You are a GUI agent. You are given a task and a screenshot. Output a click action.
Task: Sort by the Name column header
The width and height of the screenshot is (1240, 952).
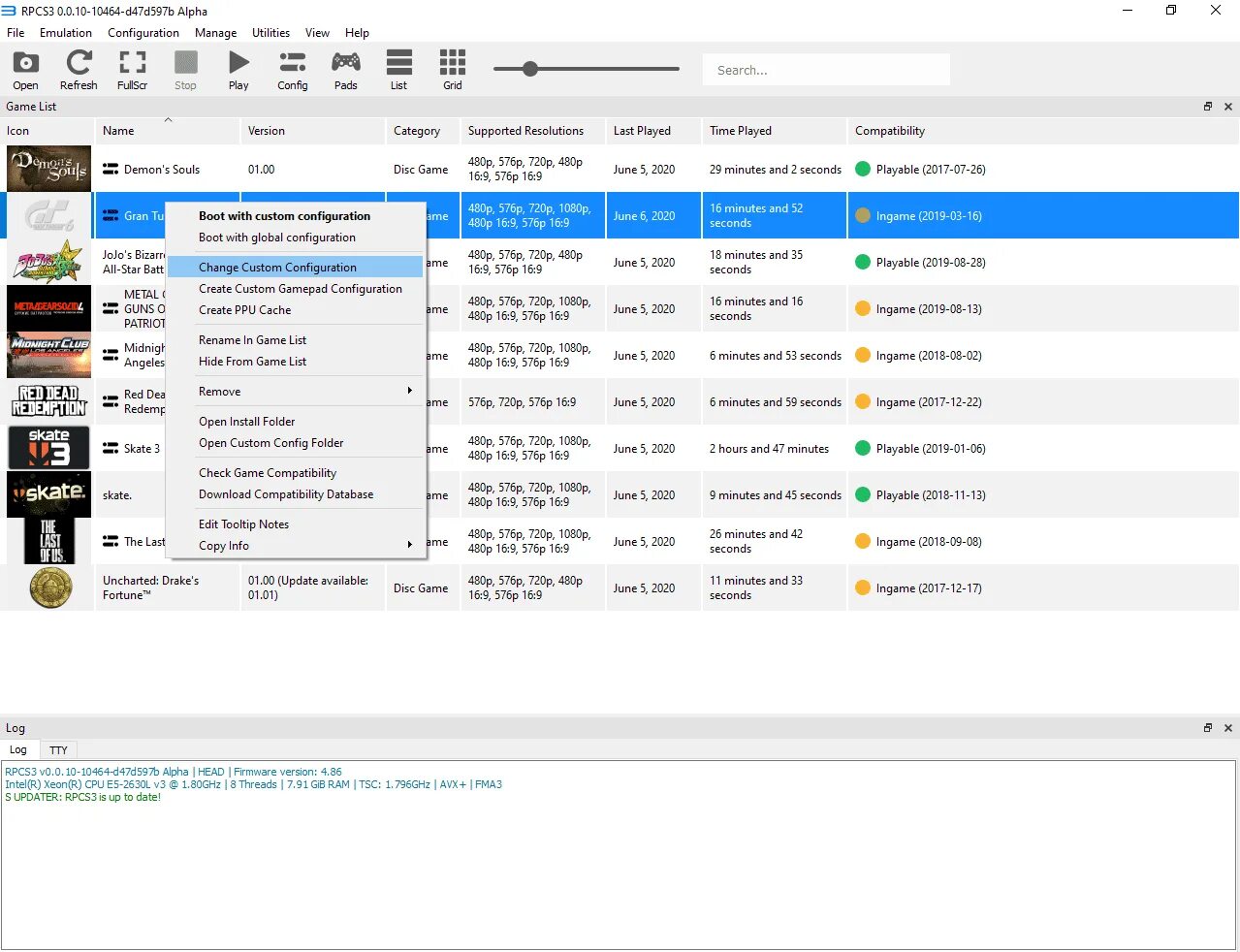(167, 131)
